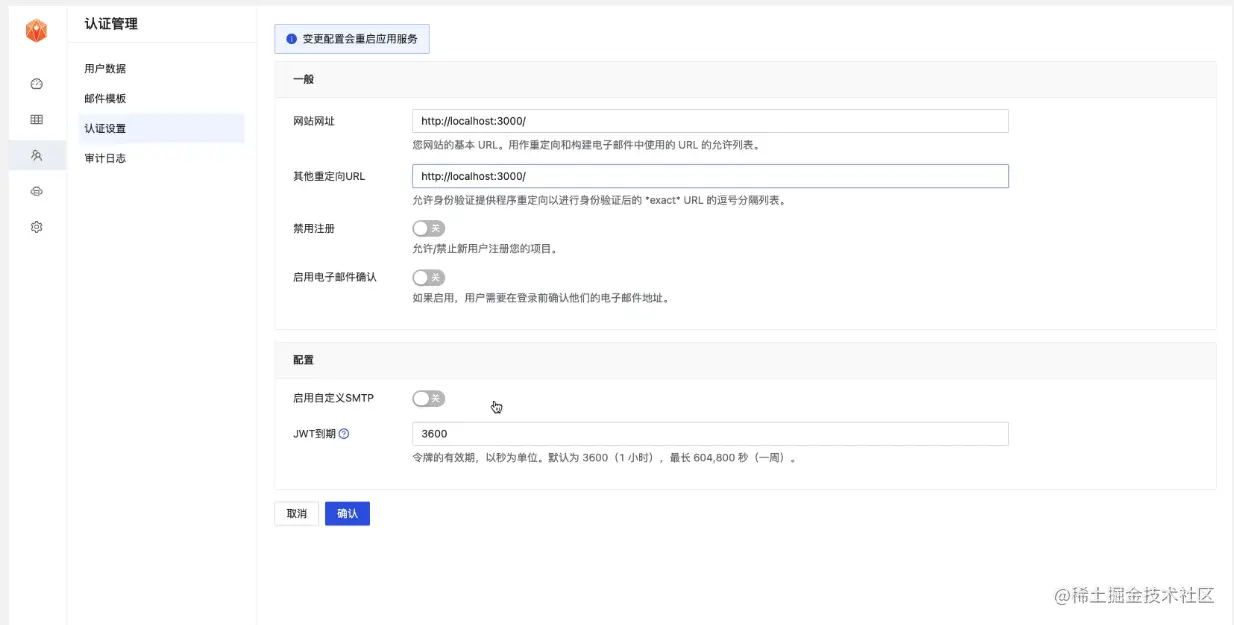Select the users authentication sidebar icon
The height and width of the screenshot is (625, 1234).
click(x=37, y=155)
